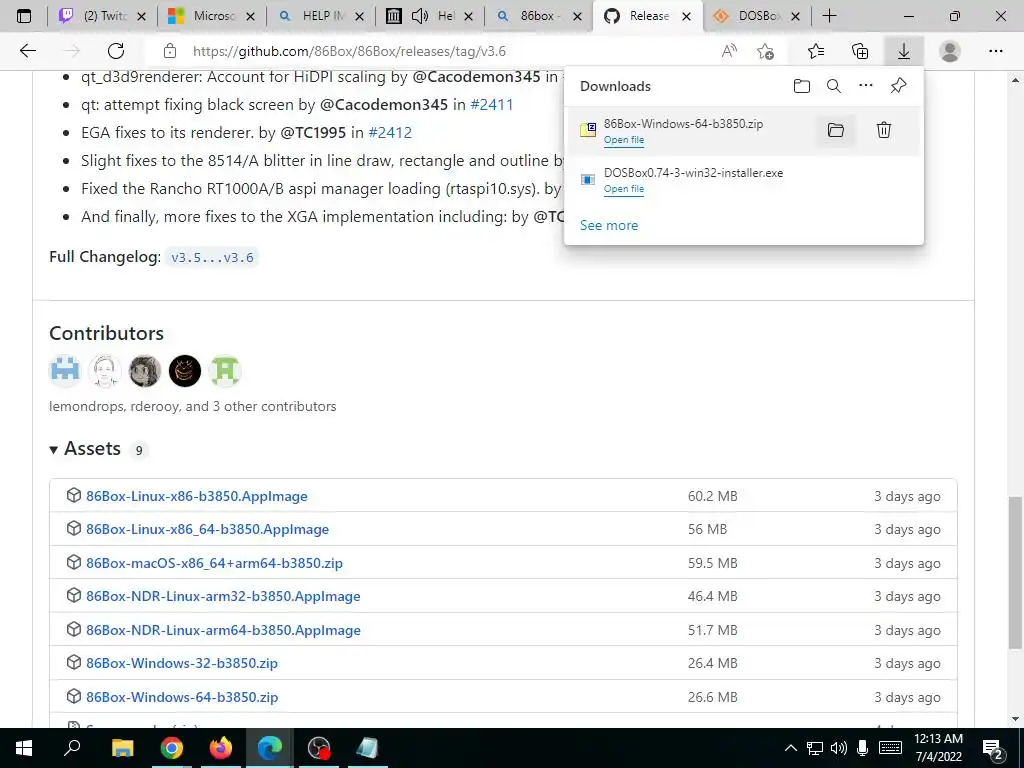
Task: Open the Edge tab actions menu icon
Action: 24,16
